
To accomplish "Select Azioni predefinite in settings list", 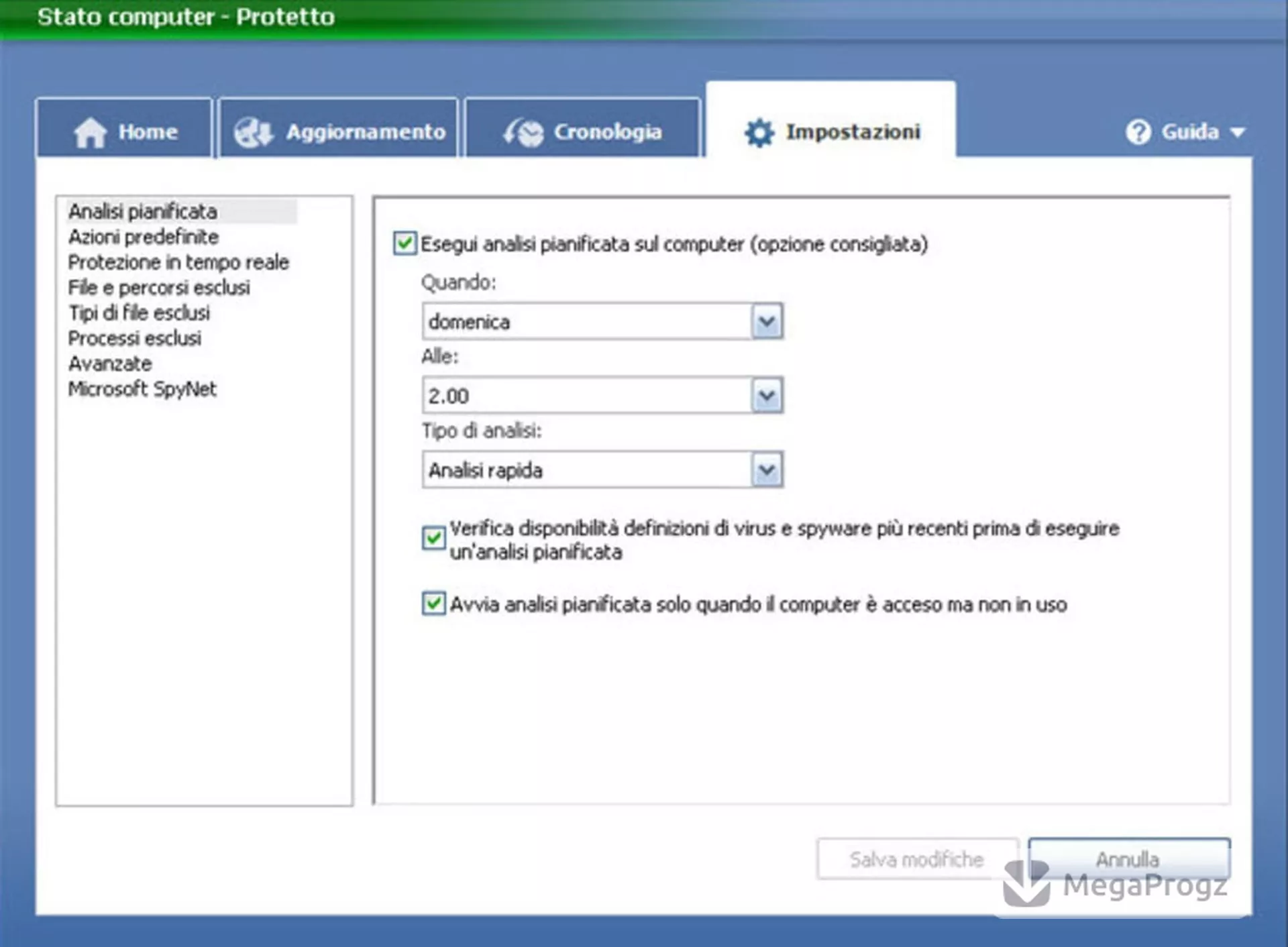I will pyautogui.click(x=144, y=237).
